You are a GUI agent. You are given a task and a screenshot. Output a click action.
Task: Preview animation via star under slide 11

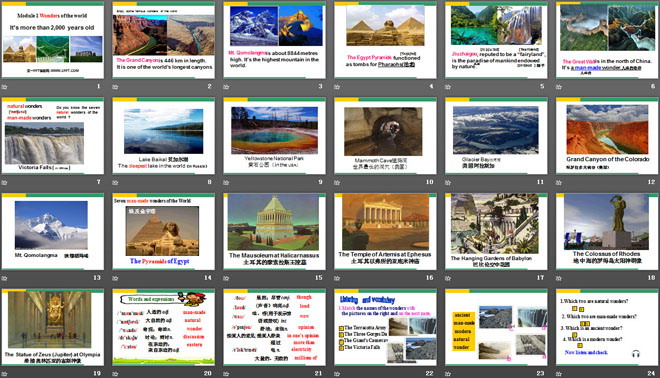[x=448, y=183]
